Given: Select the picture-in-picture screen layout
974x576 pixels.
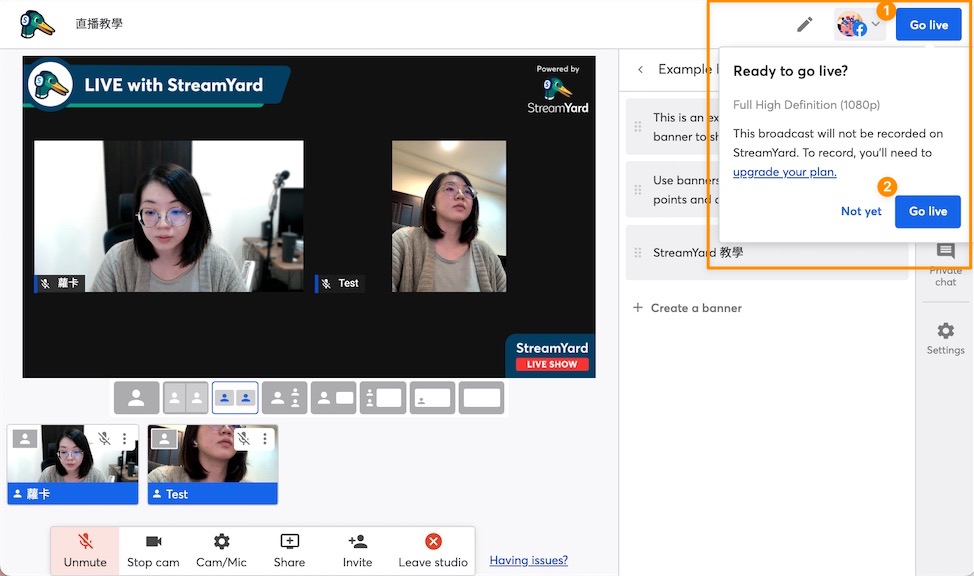Looking at the screenshot, I should click(x=432, y=398).
